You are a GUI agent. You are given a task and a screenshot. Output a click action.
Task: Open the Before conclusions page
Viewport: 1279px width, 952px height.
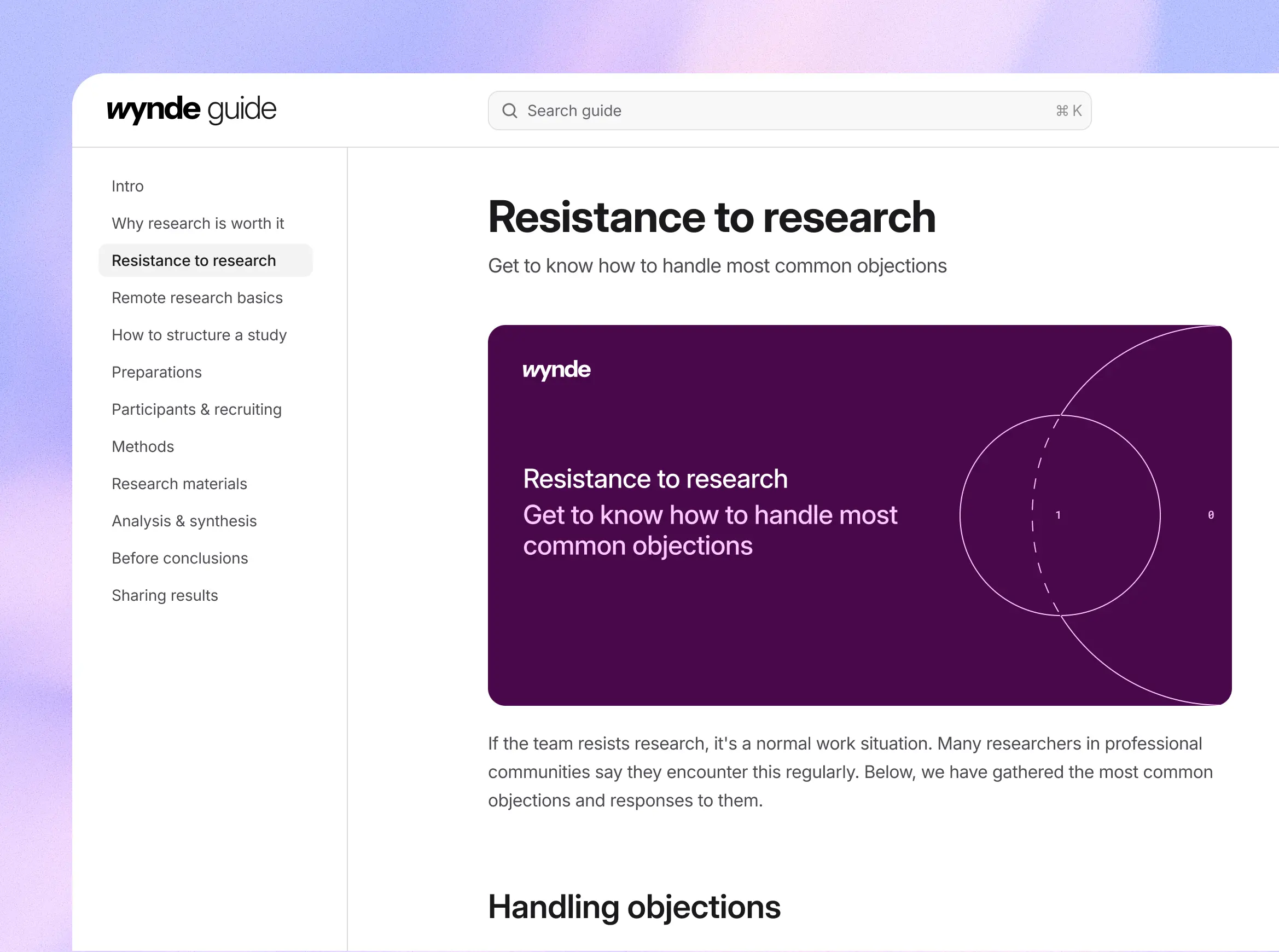point(180,558)
